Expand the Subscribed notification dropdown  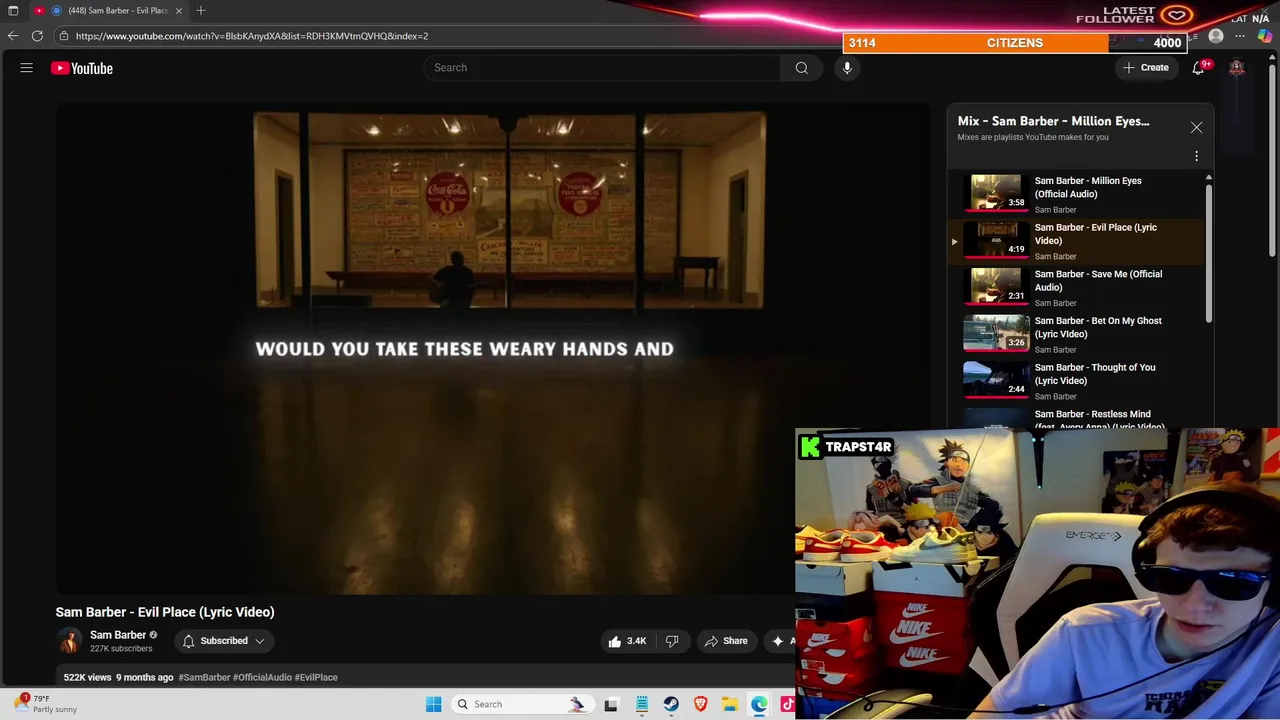point(224,641)
